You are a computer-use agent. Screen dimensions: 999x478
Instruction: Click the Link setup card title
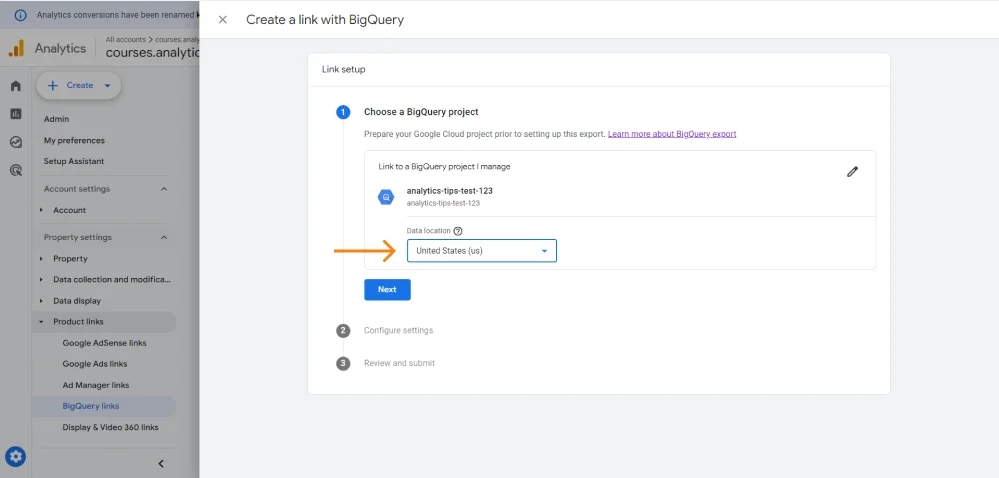[x=344, y=69]
